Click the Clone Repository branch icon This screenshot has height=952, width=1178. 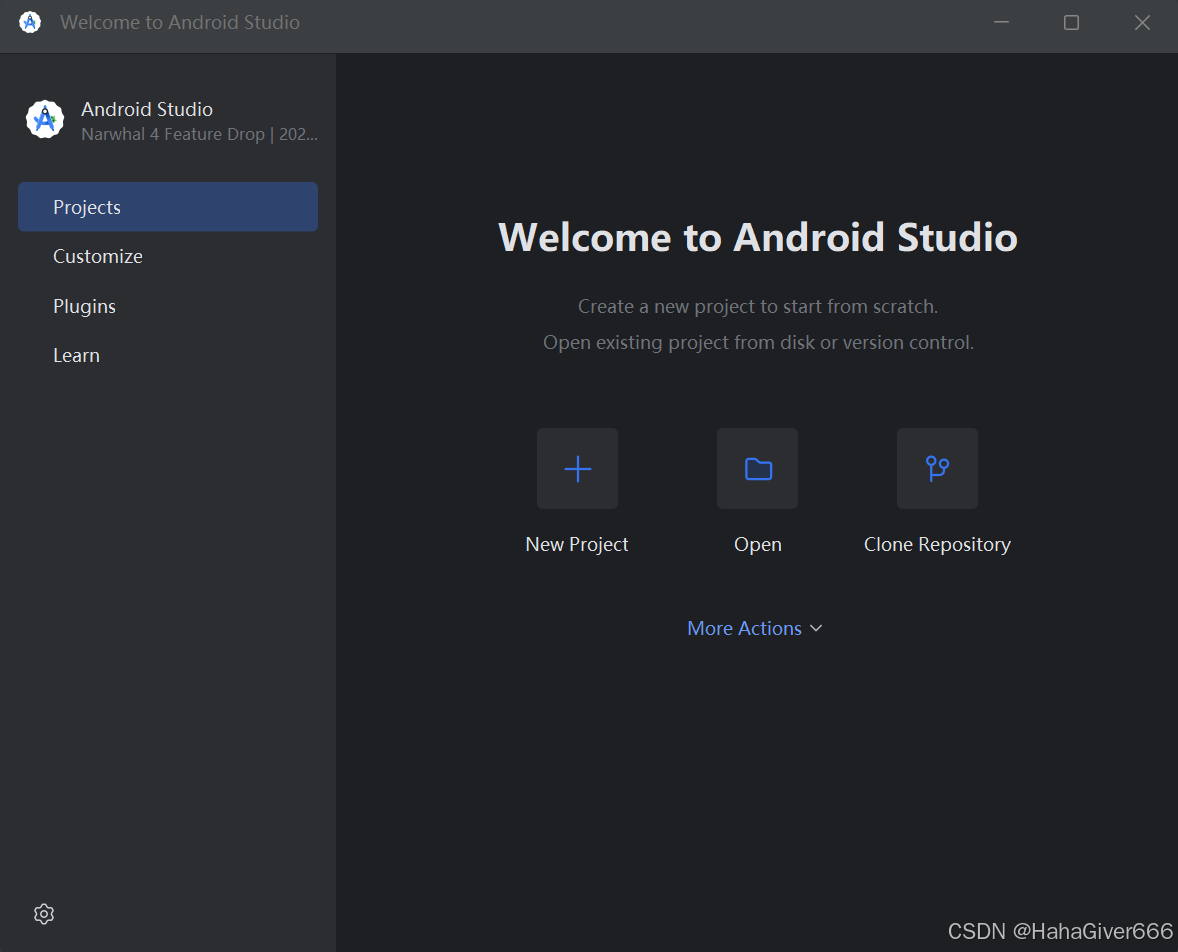937,469
